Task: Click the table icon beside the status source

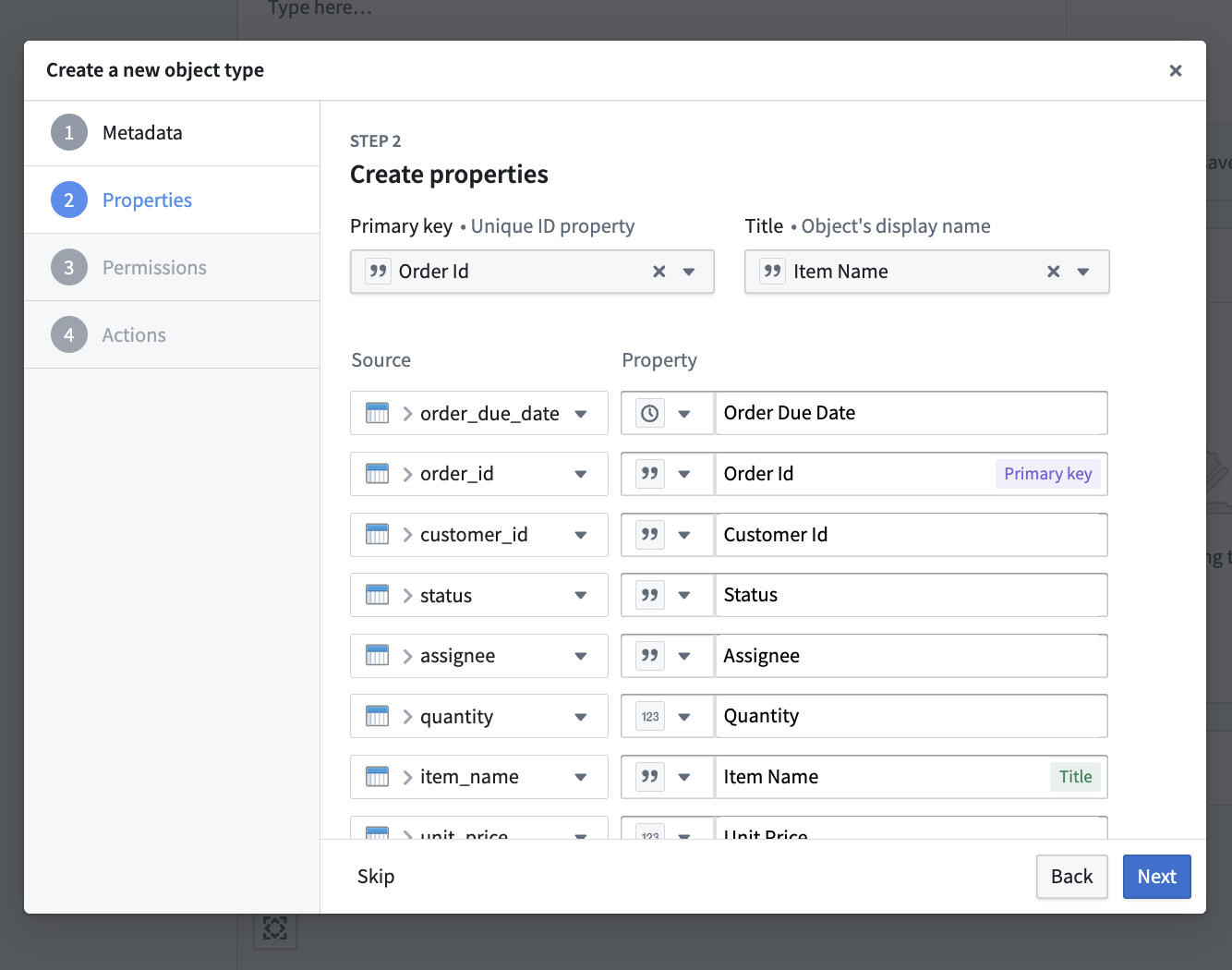Action: pyautogui.click(x=377, y=595)
